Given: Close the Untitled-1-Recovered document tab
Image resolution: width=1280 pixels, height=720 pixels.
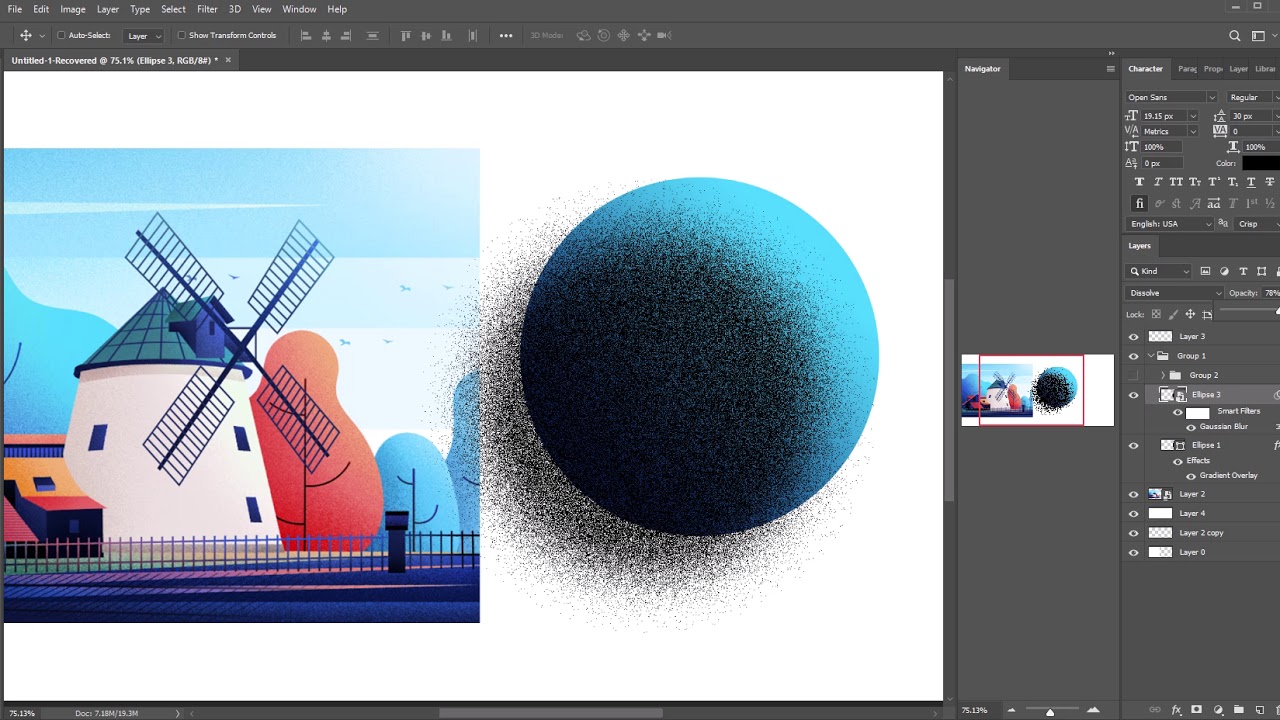Looking at the screenshot, I should pos(228,60).
